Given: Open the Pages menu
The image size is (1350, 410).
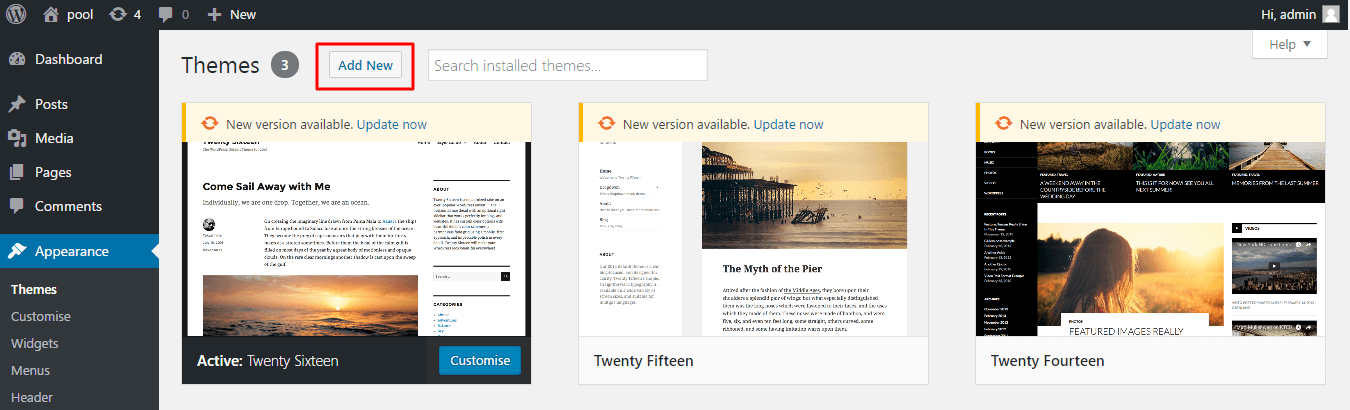Looking at the screenshot, I should click(80, 172).
